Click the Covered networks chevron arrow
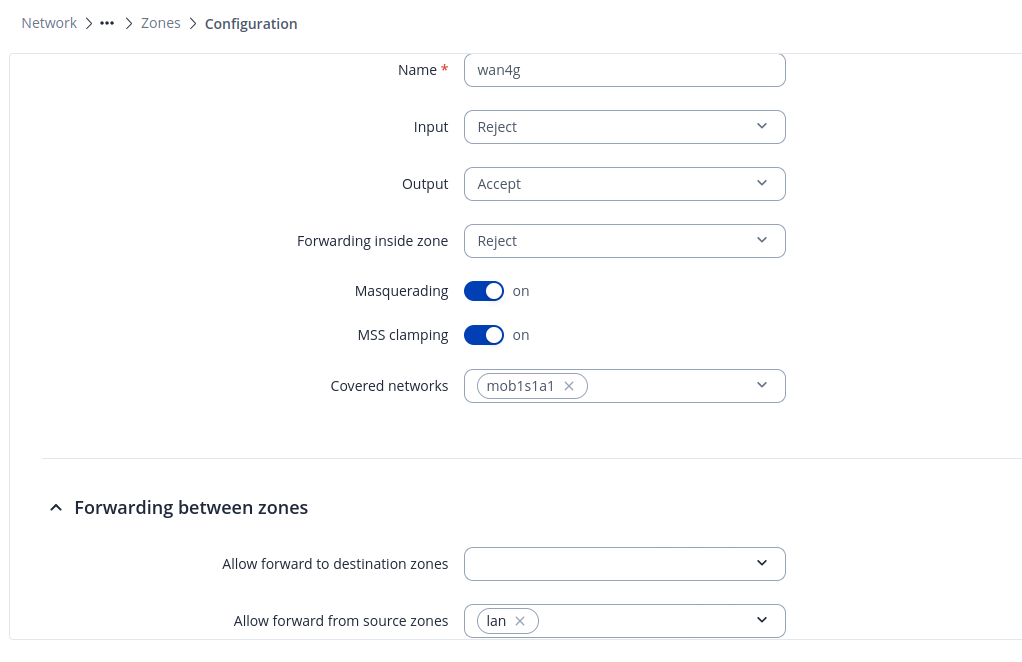Image resolution: width=1022 pixels, height=662 pixels. click(762, 386)
